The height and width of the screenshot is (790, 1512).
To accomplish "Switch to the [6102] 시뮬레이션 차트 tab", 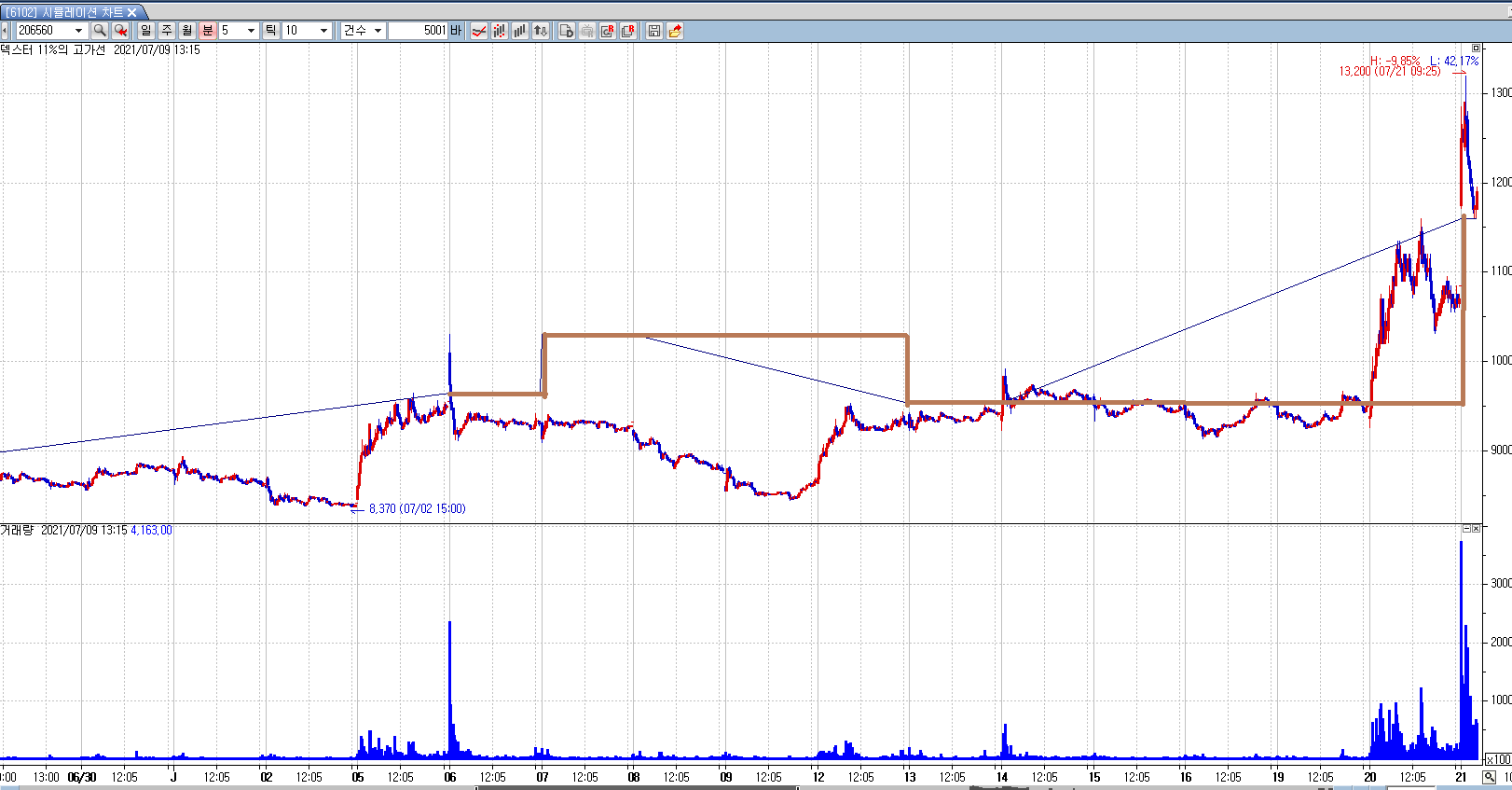I will click(x=63, y=12).
